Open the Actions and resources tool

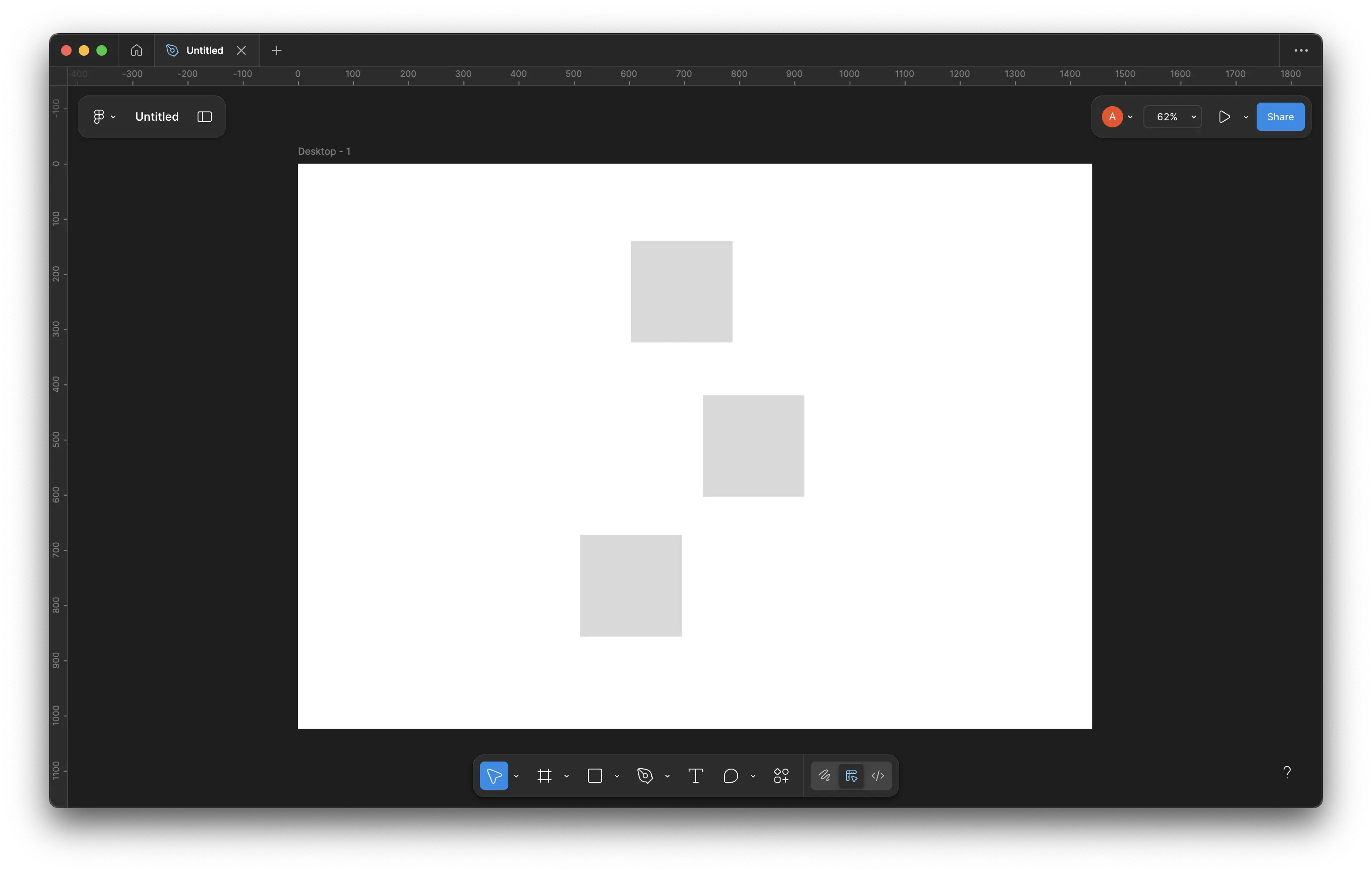pos(781,776)
